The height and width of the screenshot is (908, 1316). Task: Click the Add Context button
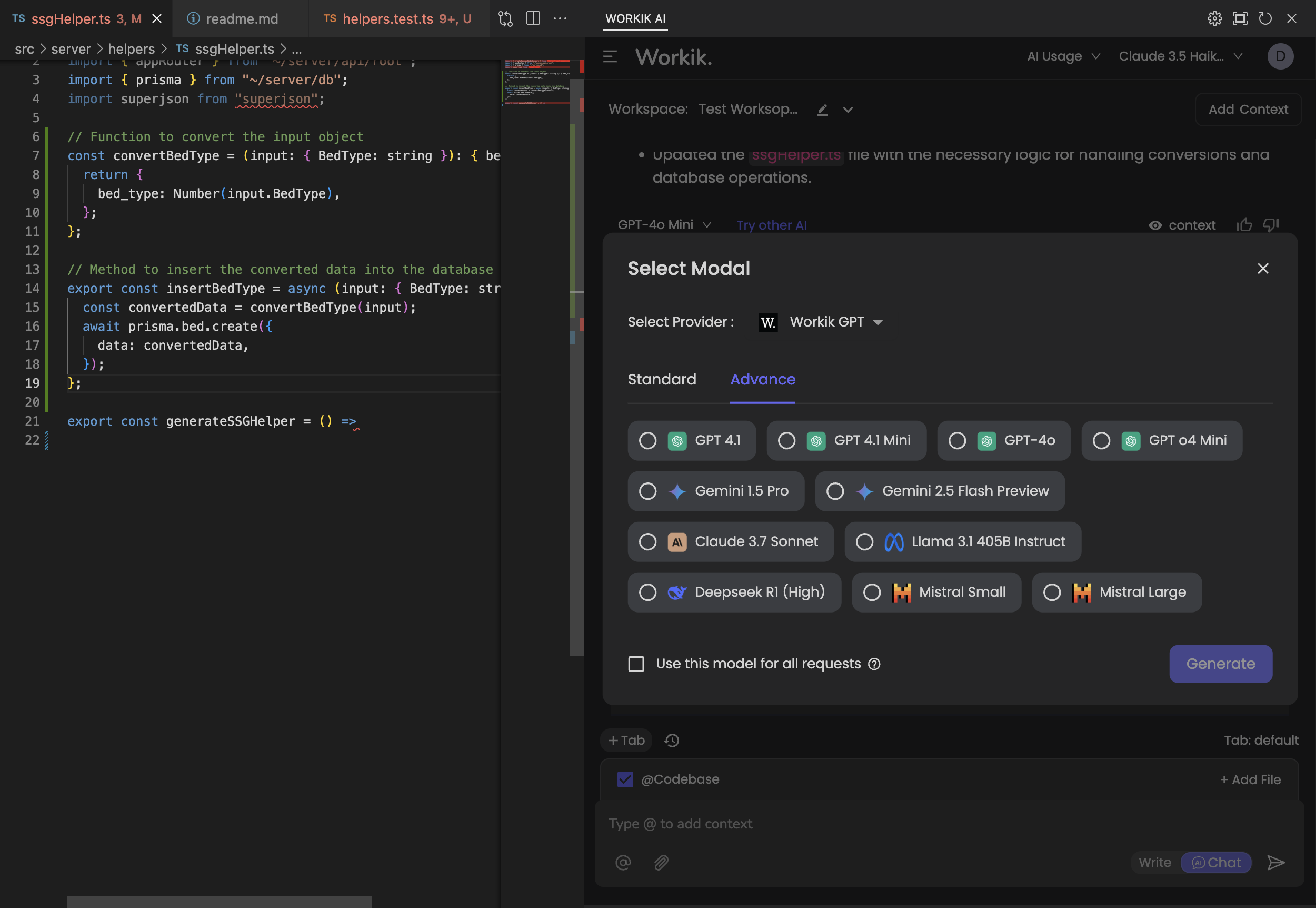(1248, 109)
